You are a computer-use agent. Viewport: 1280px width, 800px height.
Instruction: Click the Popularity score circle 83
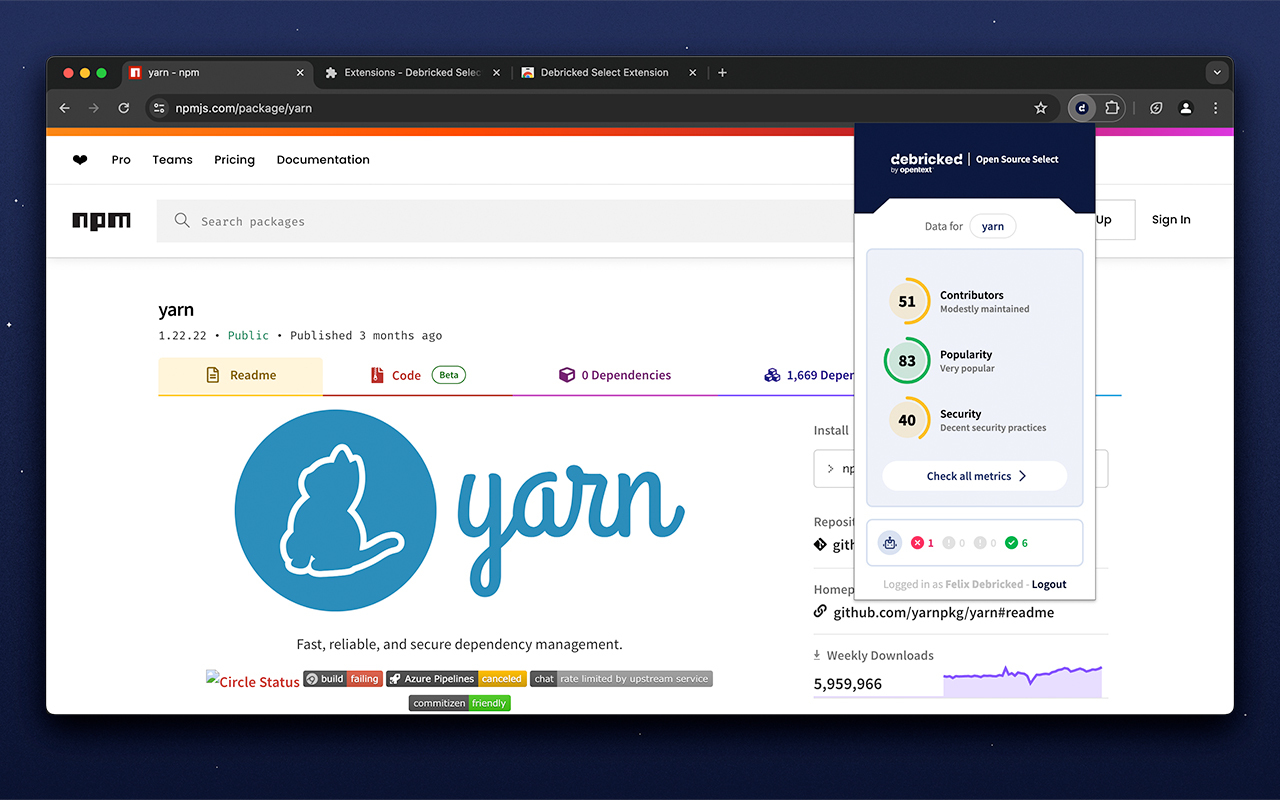point(907,361)
